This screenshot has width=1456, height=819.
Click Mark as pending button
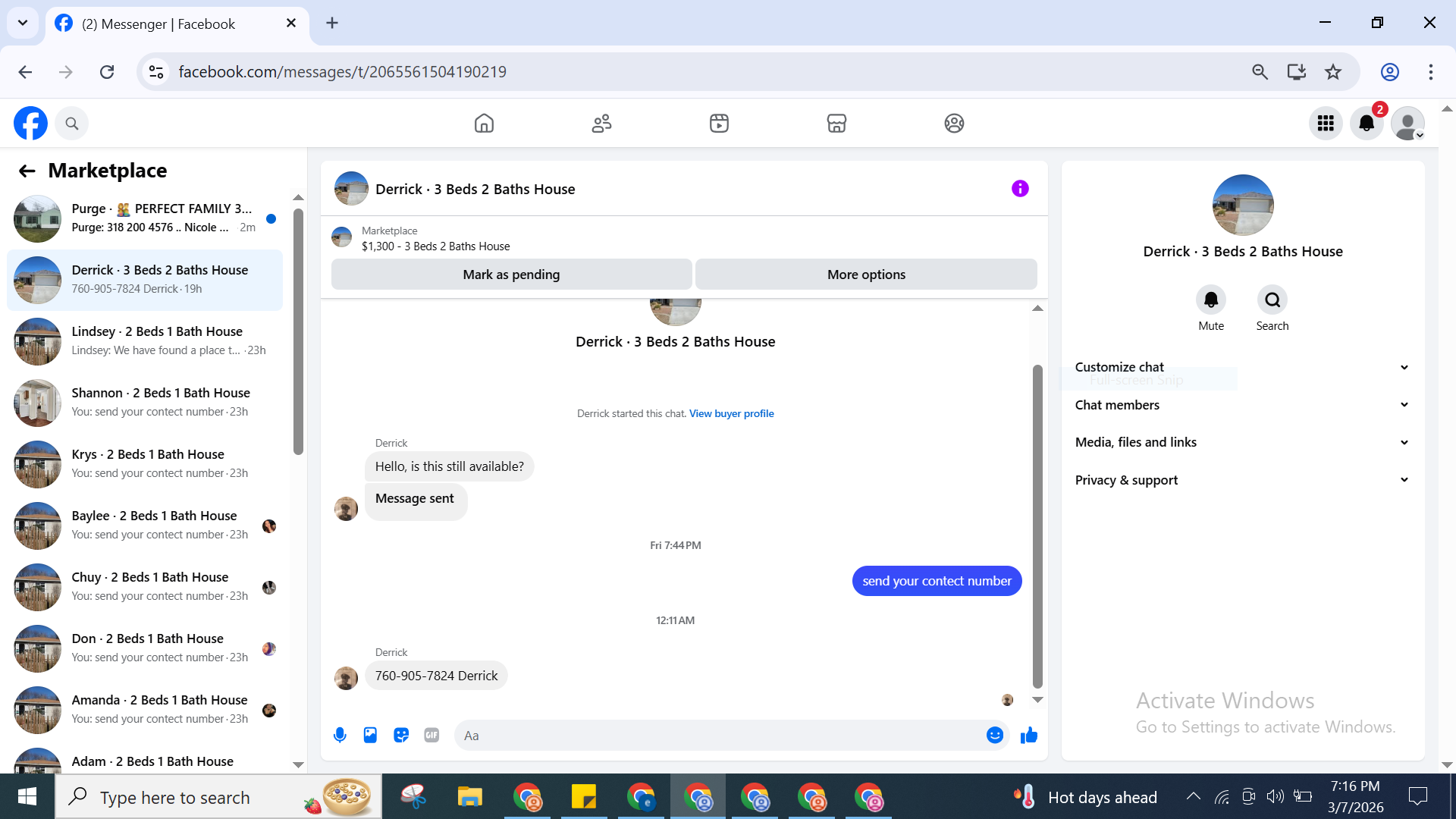pyautogui.click(x=511, y=275)
